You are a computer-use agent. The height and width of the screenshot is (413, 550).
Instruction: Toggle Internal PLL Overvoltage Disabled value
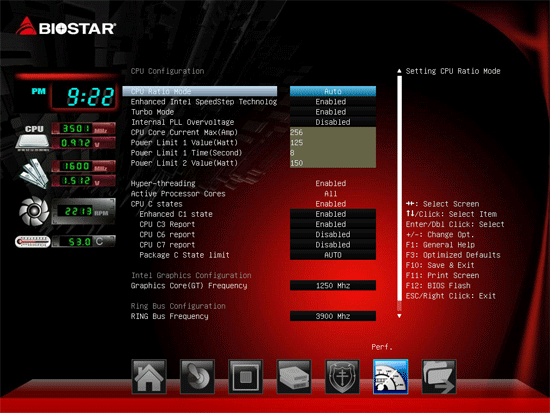tap(333, 122)
